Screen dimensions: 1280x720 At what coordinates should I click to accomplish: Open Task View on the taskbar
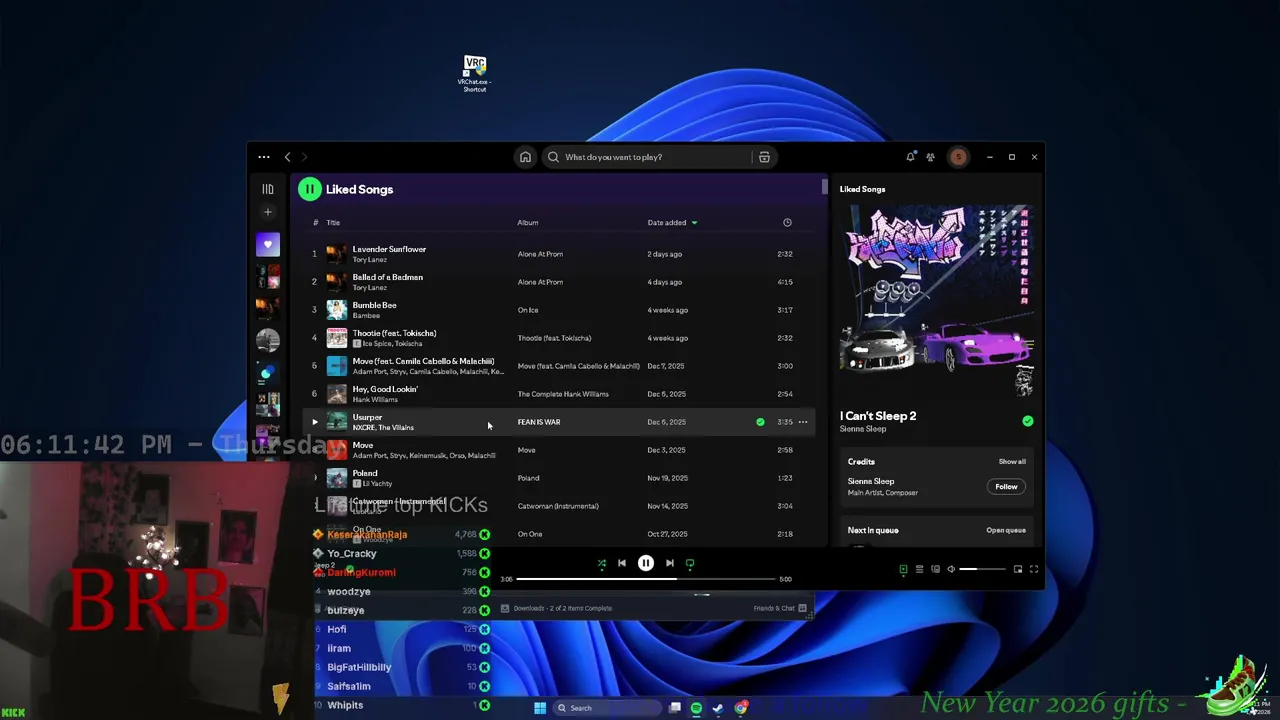click(675, 708)
